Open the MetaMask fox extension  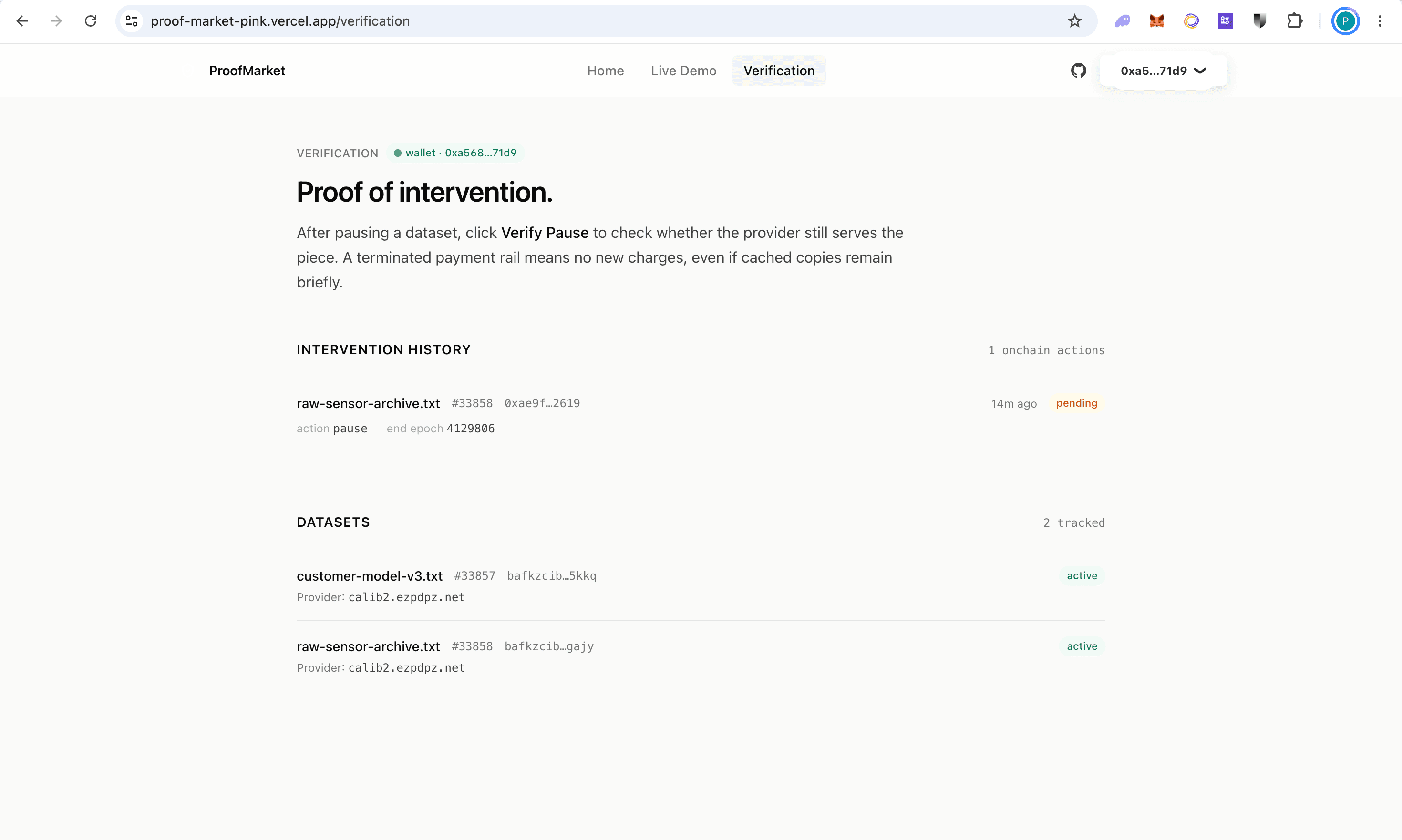[x=1157, y=21]
